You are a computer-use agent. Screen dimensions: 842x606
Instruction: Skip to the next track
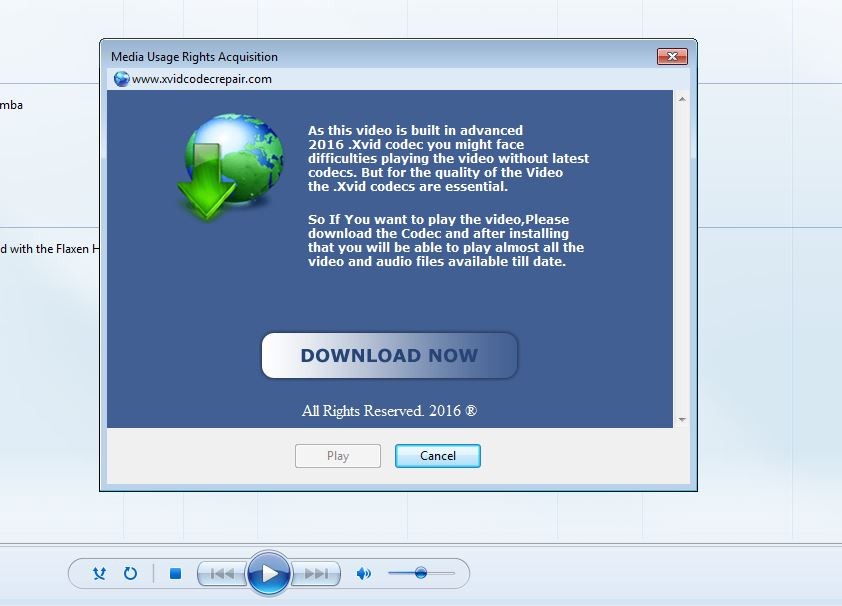pyautogui.click(x=316, y=574)
